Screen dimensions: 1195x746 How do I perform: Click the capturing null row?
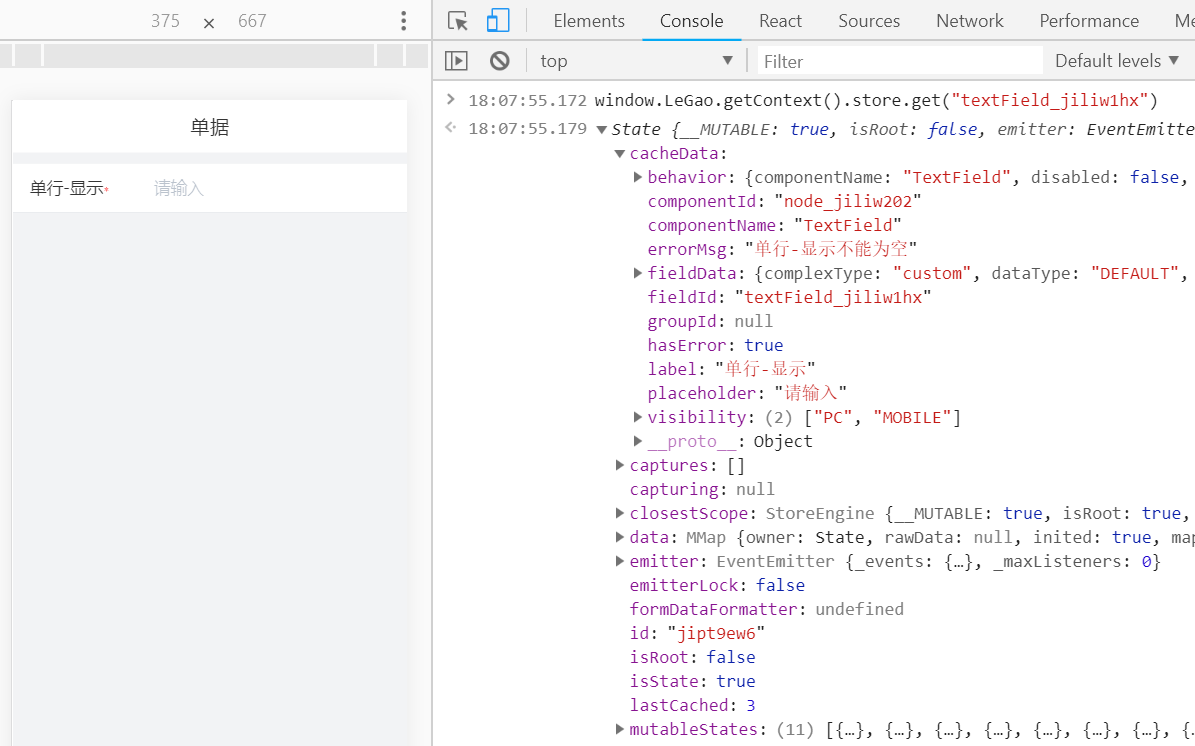(x=701, y=489)
